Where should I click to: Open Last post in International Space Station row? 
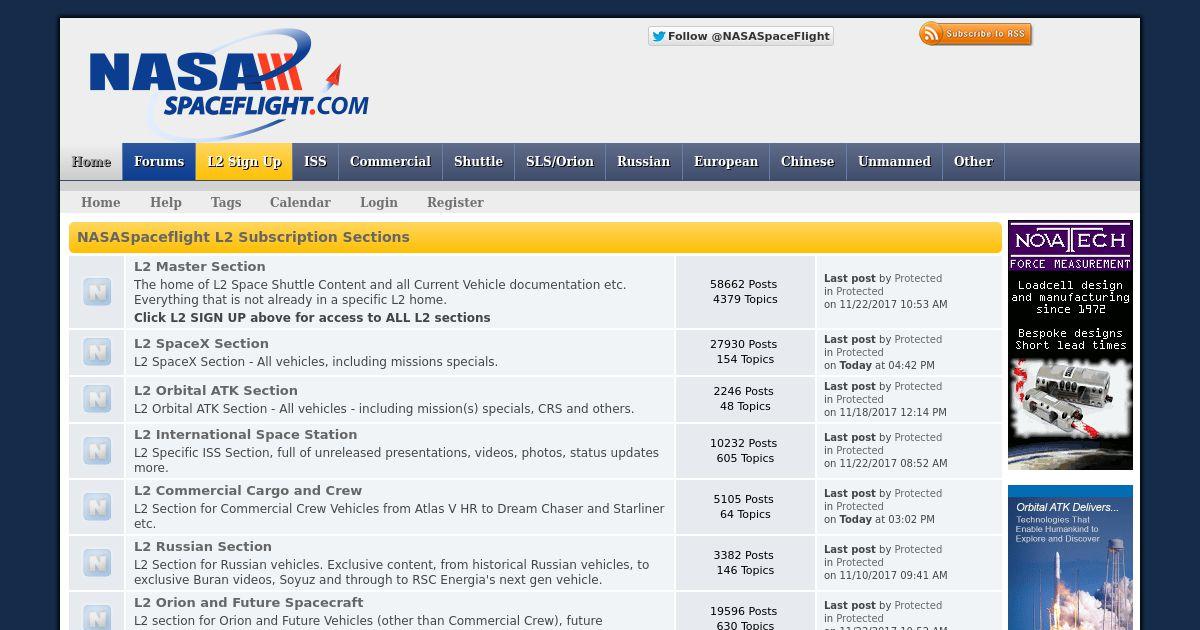click(849, 438)
